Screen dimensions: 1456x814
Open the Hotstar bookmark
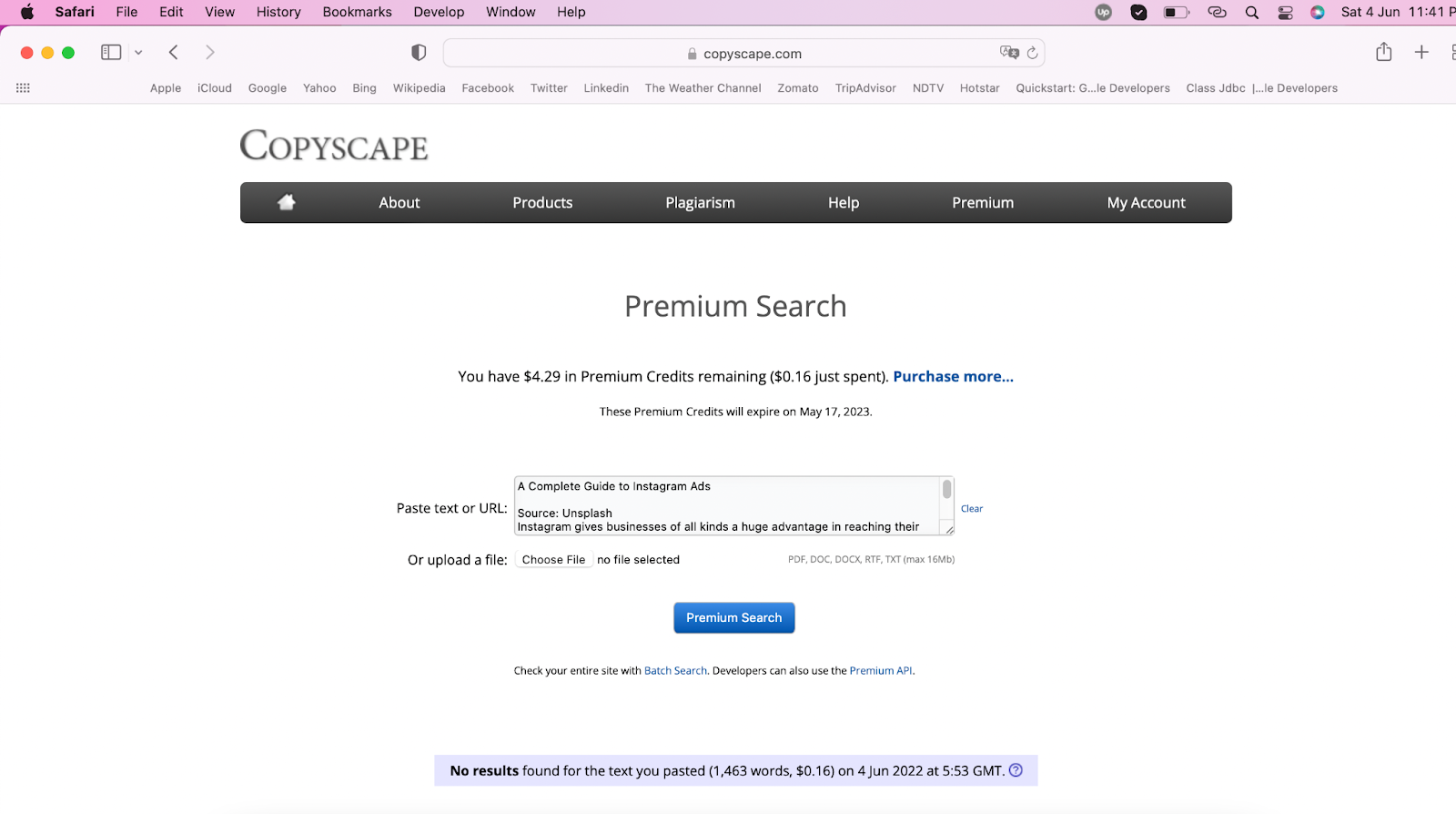click(979, 88)
